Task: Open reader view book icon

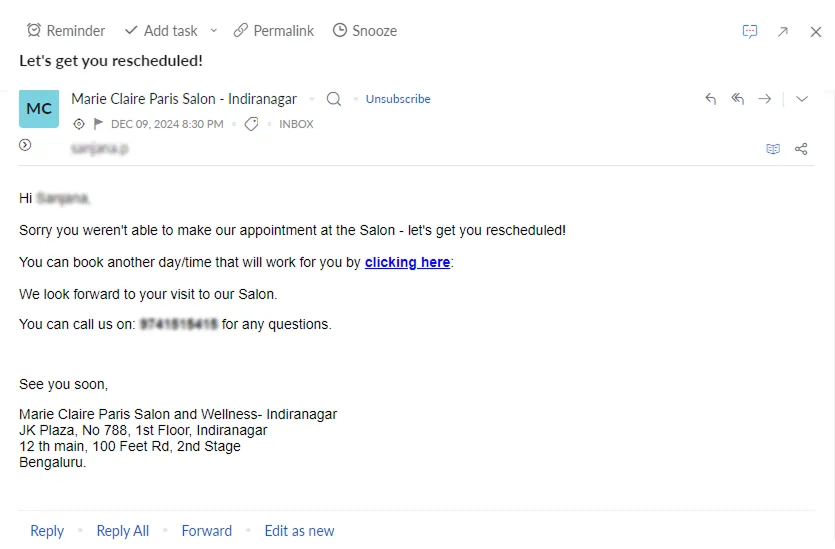Action: [773, 149]
